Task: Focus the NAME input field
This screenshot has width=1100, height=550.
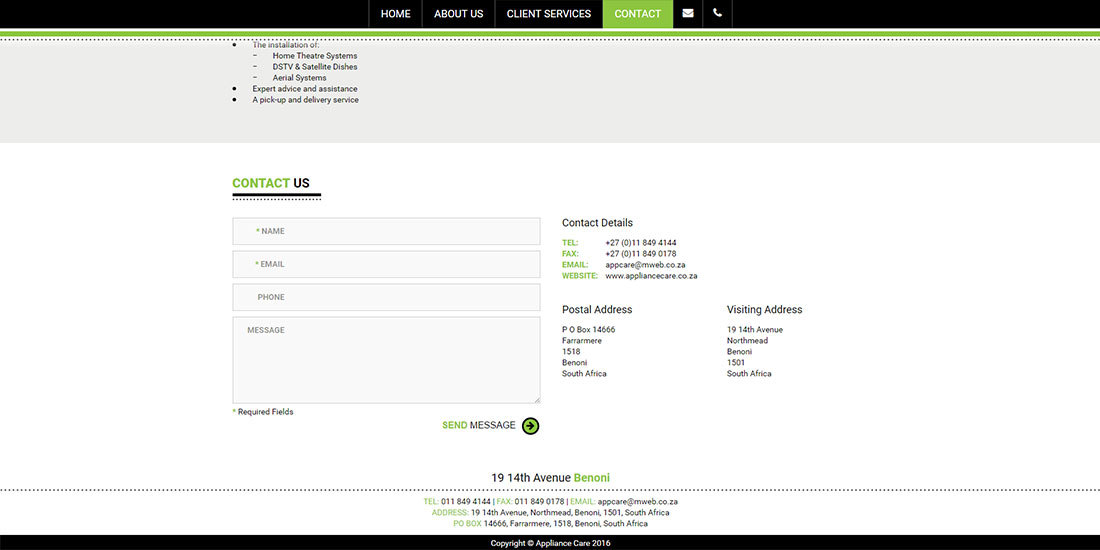Action: pyautogui.click(x=387, y=231)
